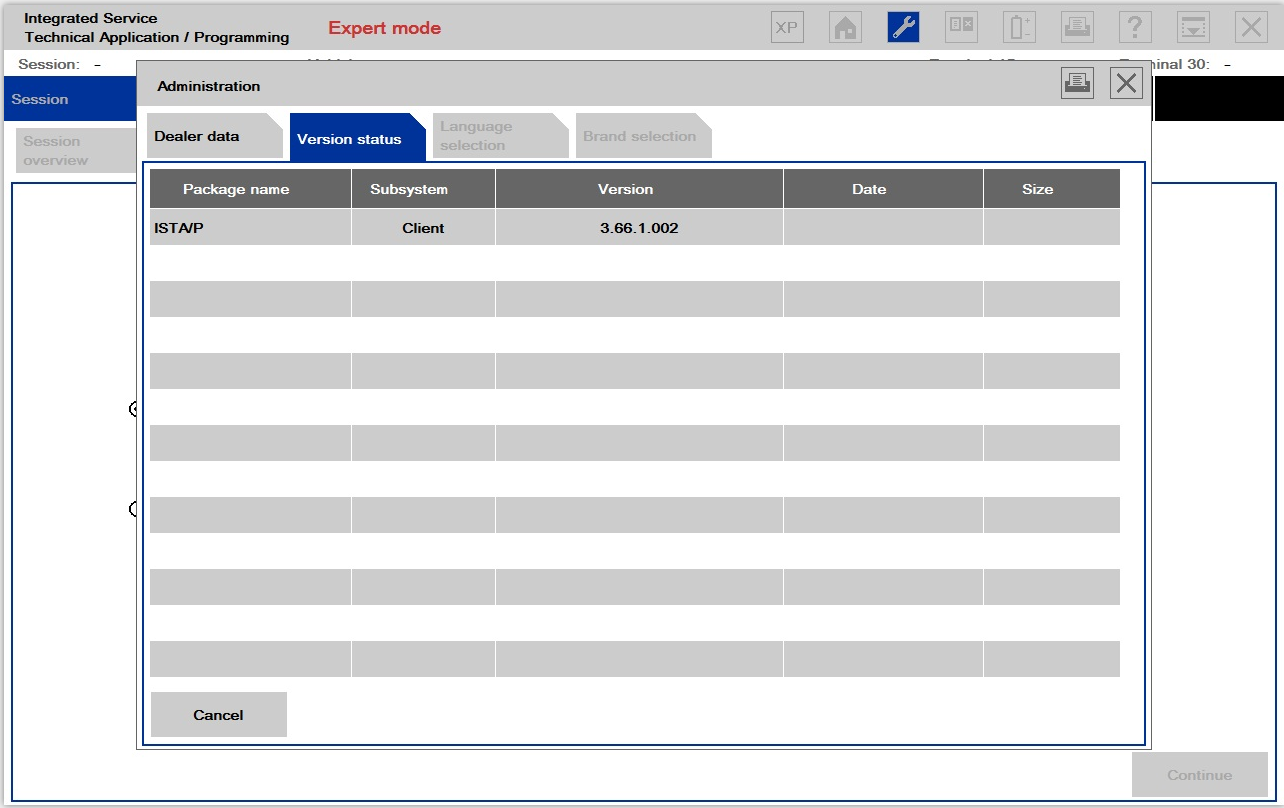
Task: Print the Administration dialog contents
Action: tap(1078, 83)
